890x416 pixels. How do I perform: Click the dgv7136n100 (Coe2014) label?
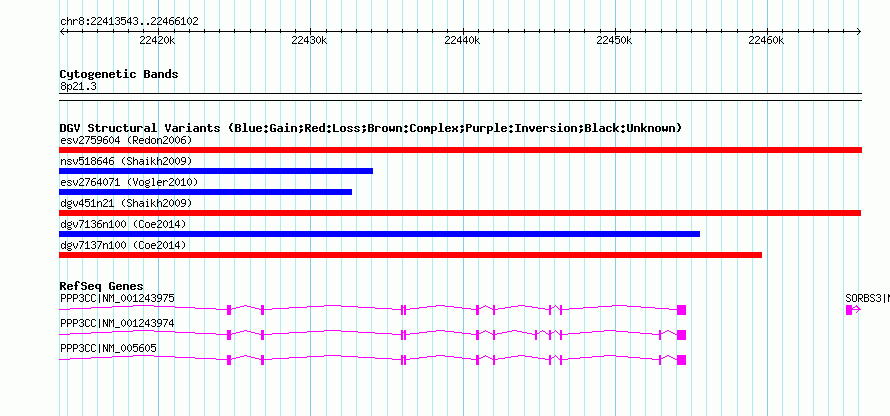pyautogui.click(x=123, y=224)
